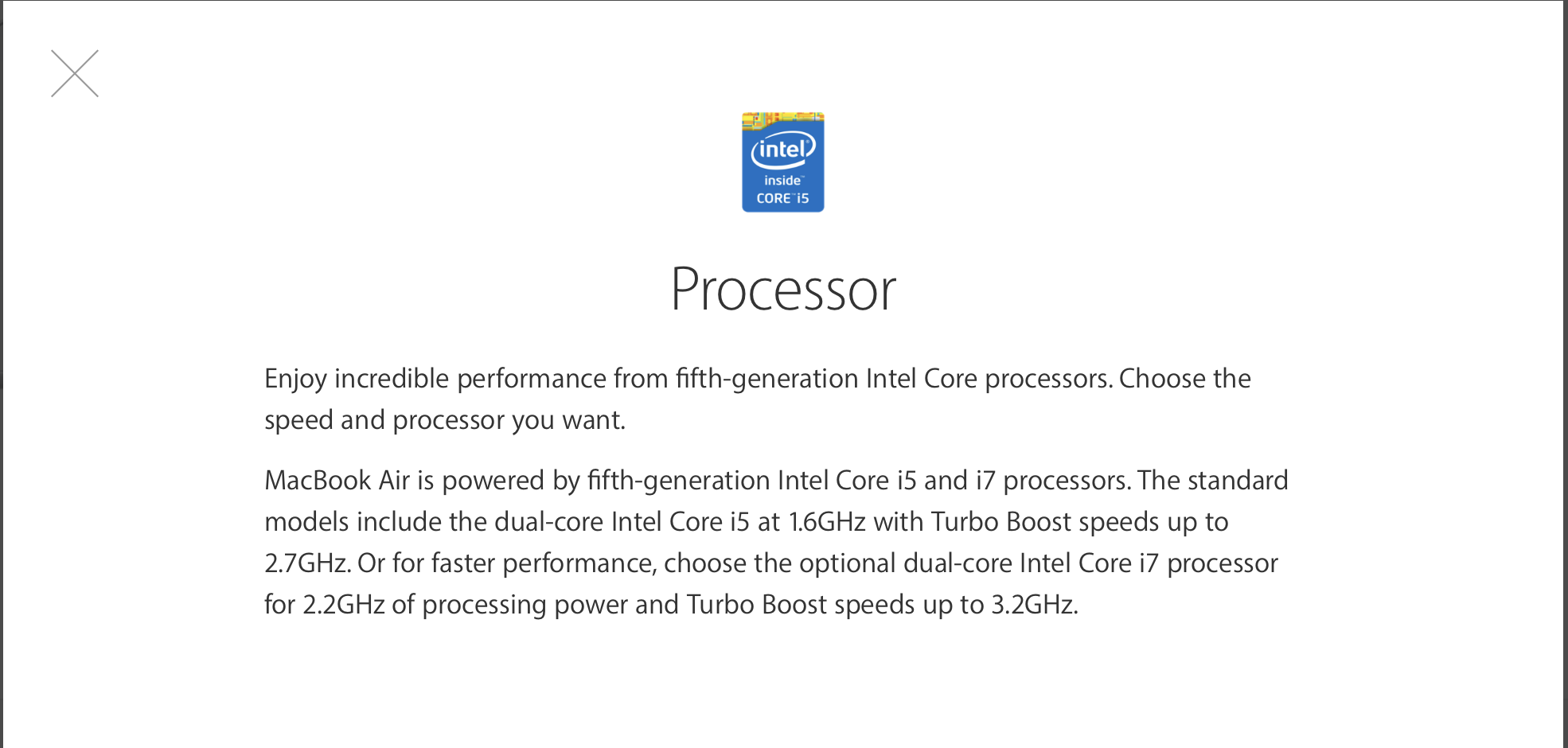The height and width of the screenshot is (748, 1568).
Task: Click the '1.6GHz' value
Action: pyautogui.click(x=827, y=522)
